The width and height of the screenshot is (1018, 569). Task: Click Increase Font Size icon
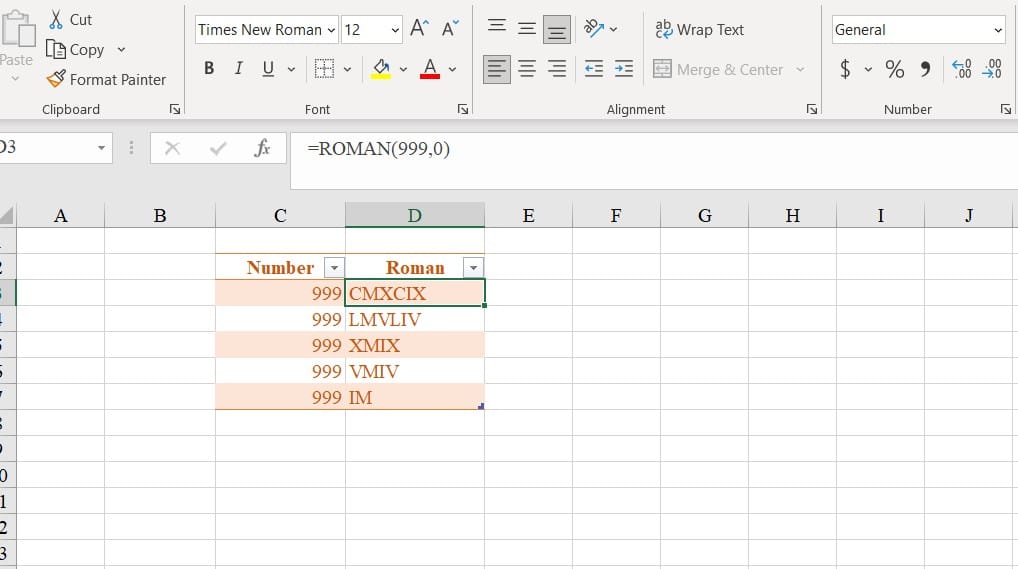(x=419, y=29)
